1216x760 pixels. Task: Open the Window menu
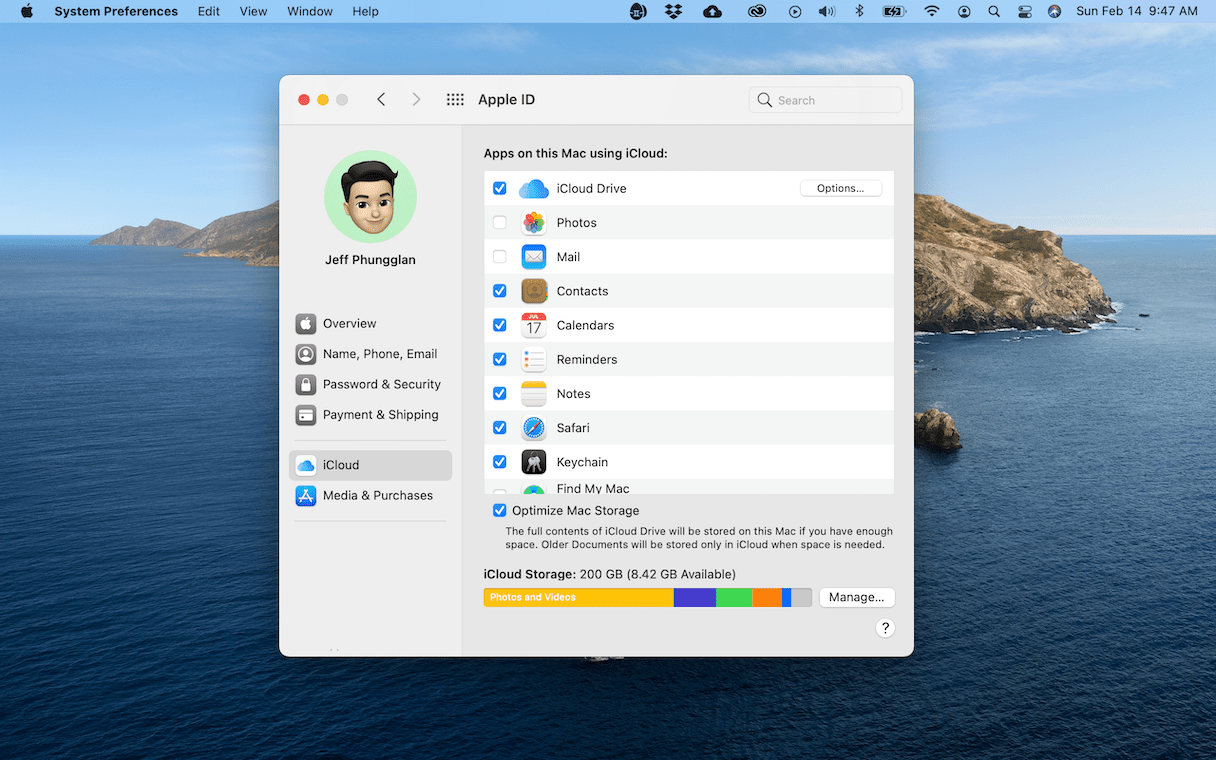[x=310, y=12]
